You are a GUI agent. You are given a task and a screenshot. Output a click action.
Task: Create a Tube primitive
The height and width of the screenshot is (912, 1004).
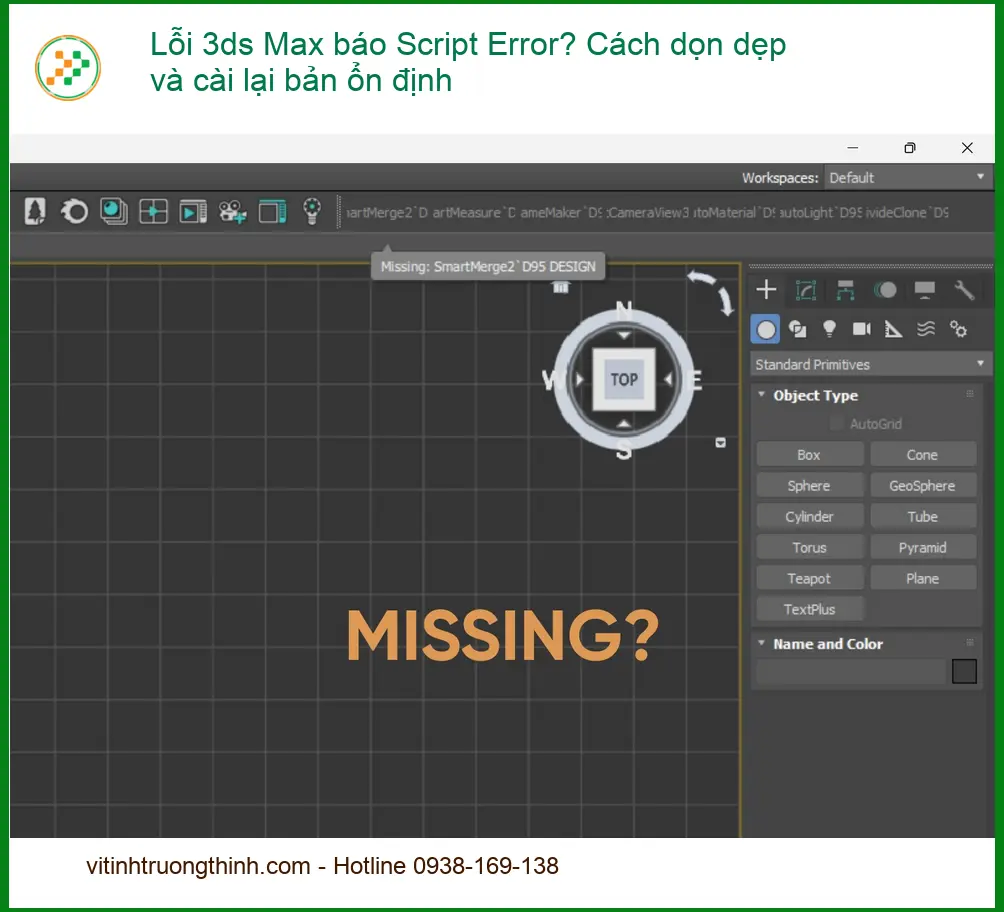tap(923, 516)
